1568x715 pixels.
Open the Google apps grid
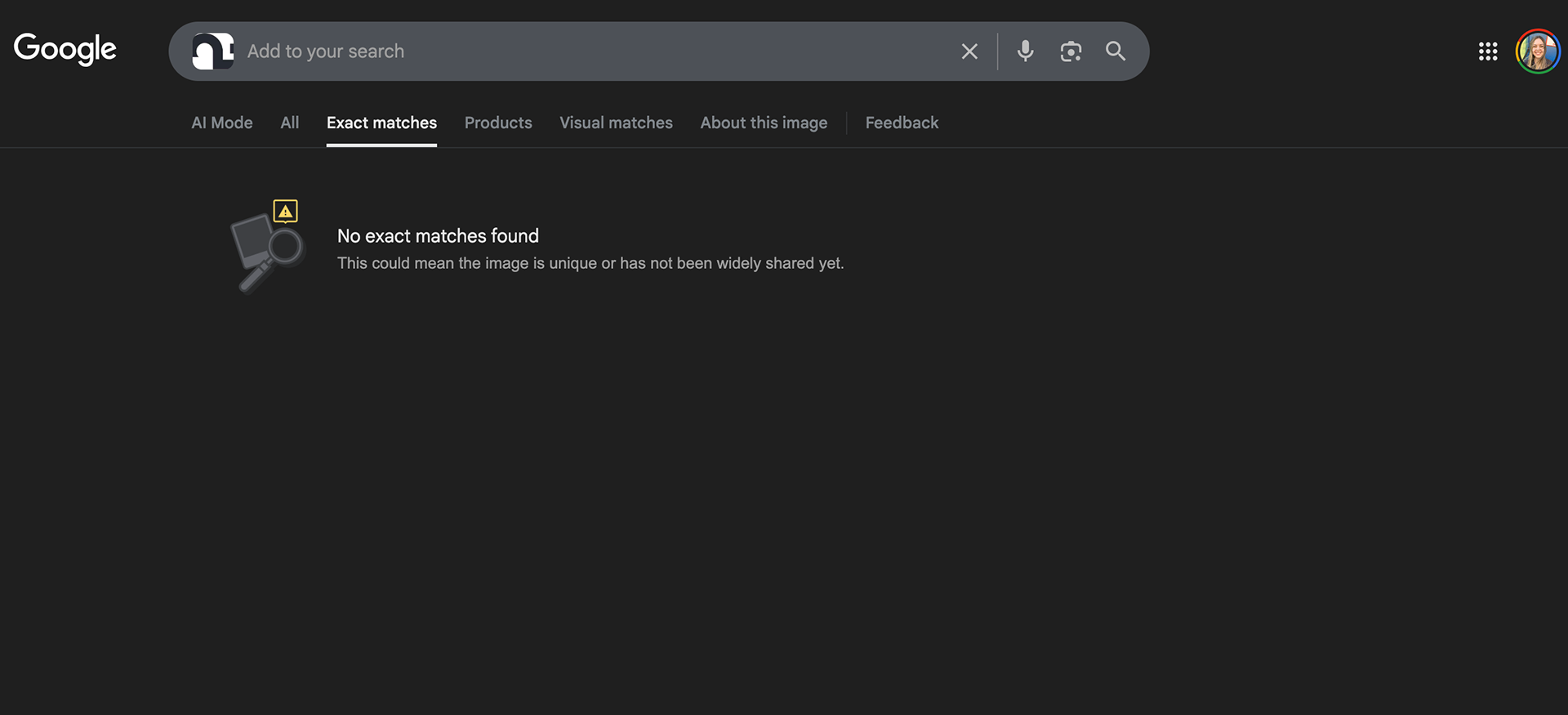[x=1488, y=51]
